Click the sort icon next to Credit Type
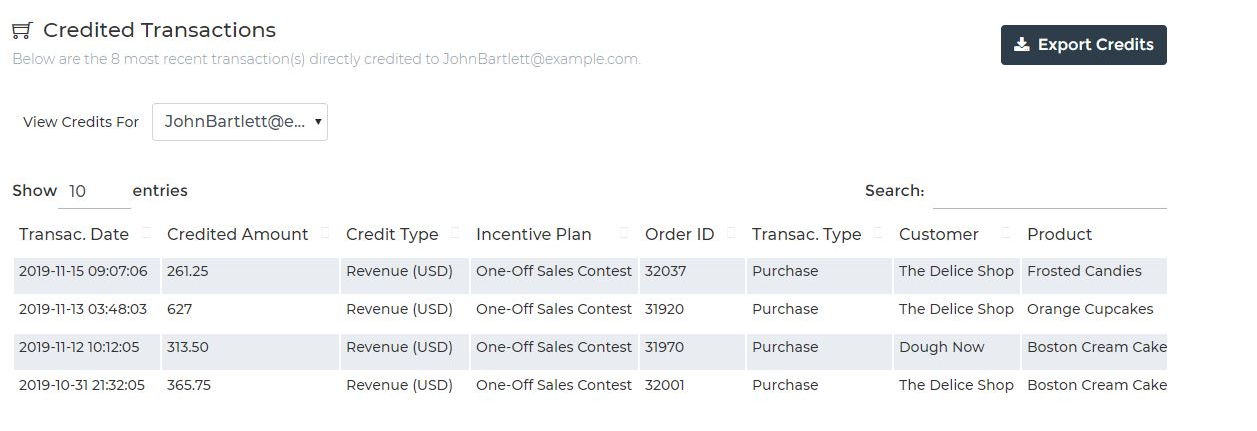Screen dimensions: 1257x431 tap(455, 234)
